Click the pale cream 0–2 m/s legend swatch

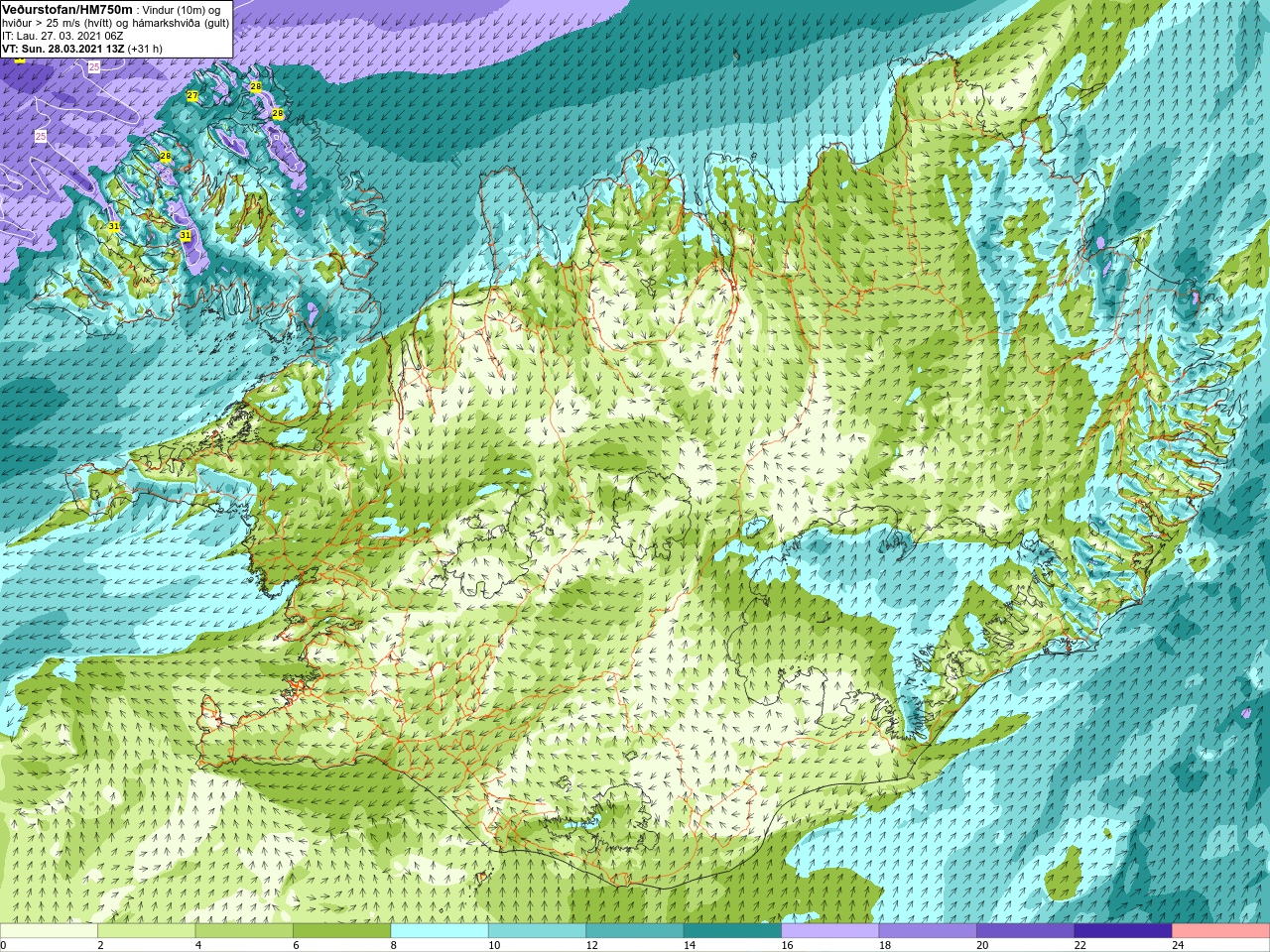(x=49, y=931)
